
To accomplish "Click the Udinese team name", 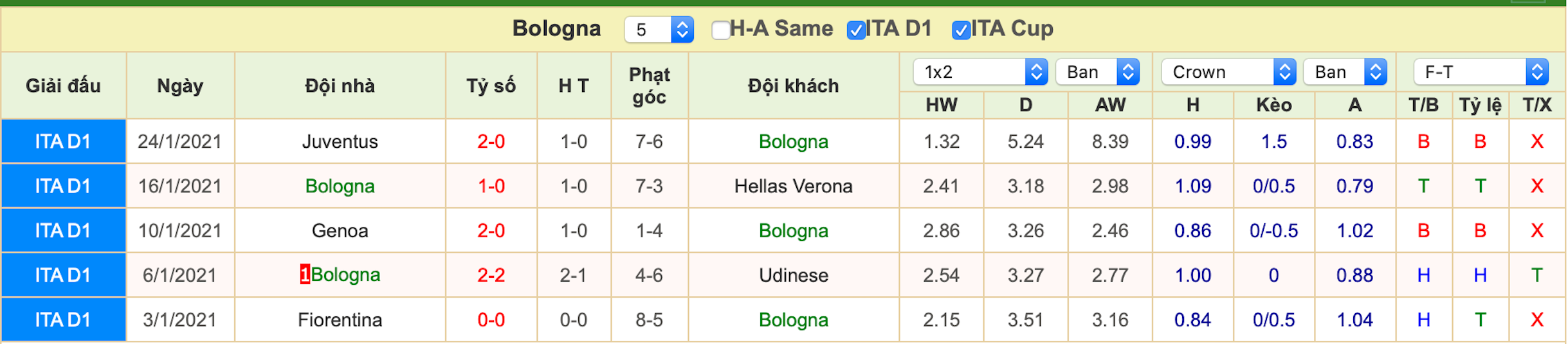I will 793,275.
